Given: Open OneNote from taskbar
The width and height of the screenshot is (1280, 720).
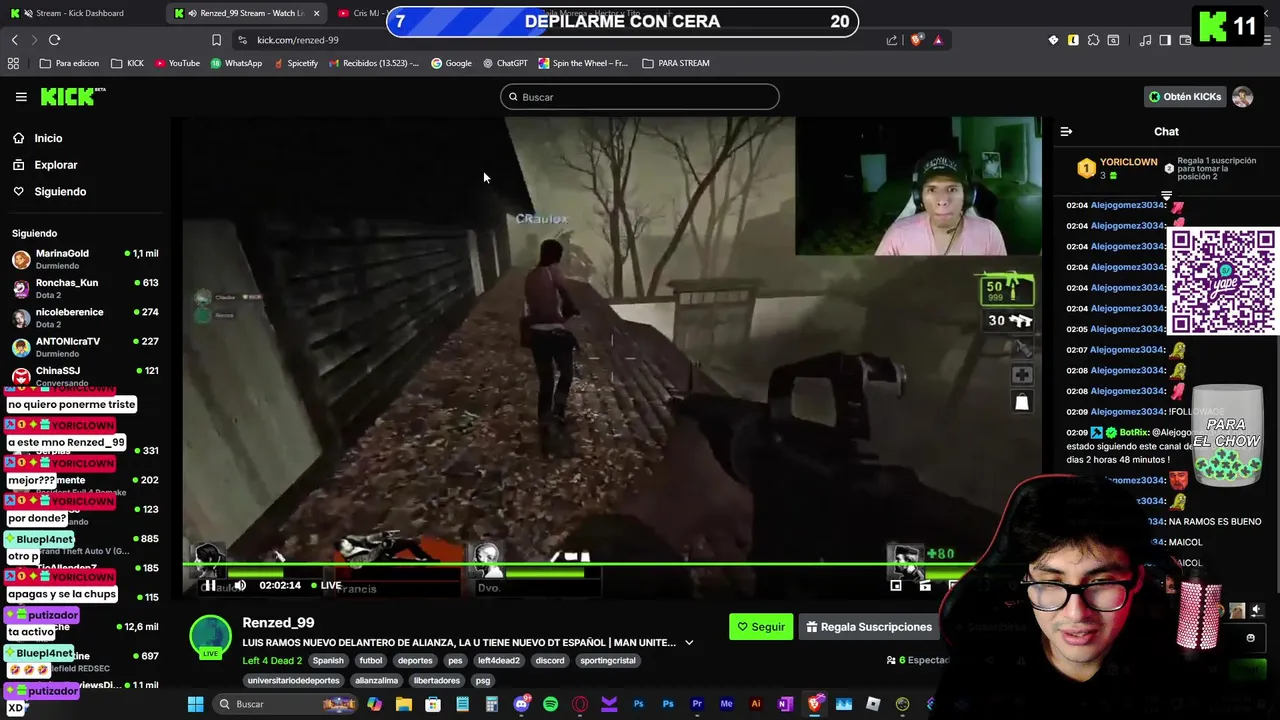Looking at the screenshot, I should point(785,704).
